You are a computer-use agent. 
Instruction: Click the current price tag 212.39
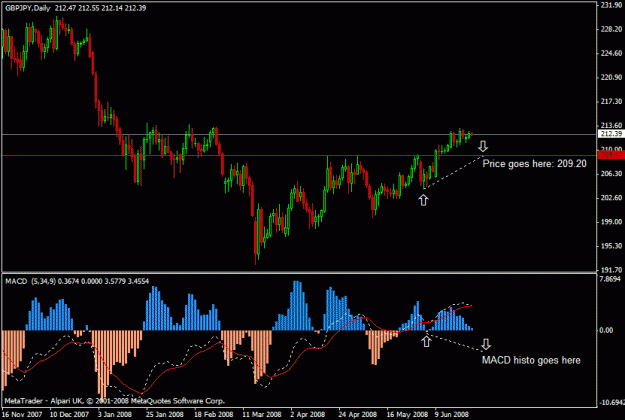[611, 134]
